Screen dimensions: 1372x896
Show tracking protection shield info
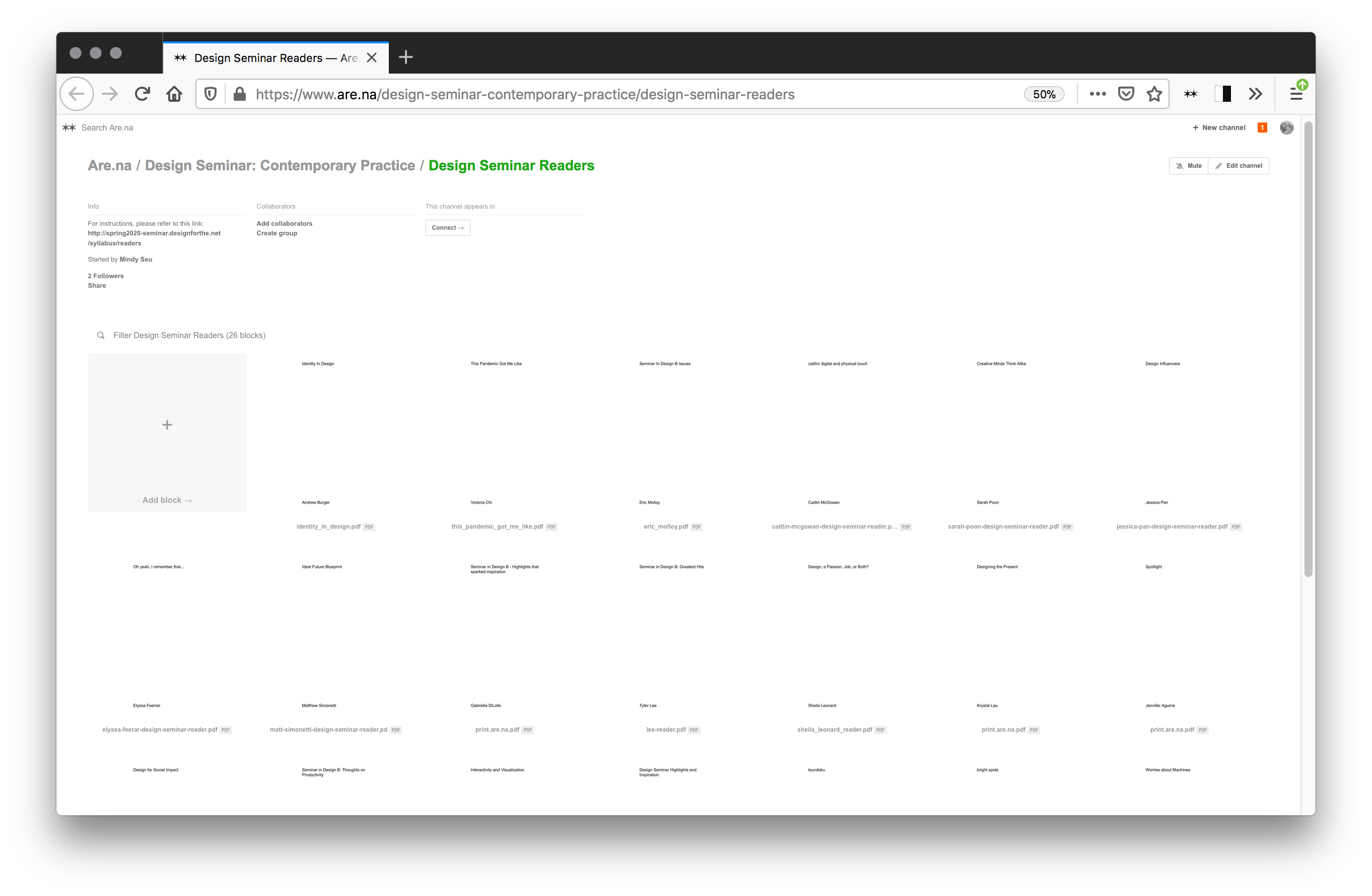(211, 94)
